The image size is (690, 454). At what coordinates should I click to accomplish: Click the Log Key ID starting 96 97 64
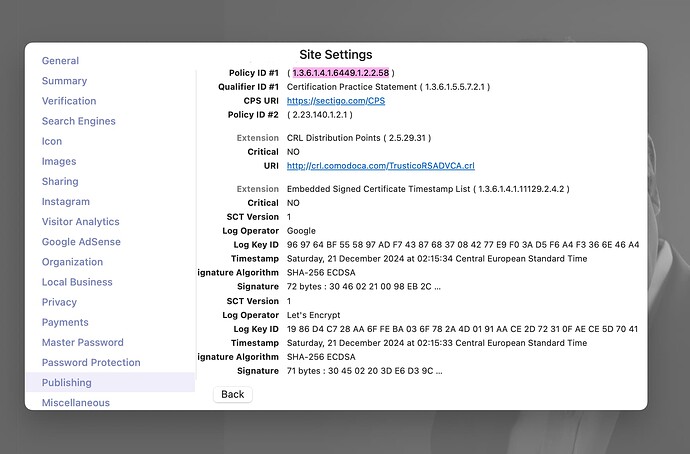pyautogui.click(x=463, y=245)
